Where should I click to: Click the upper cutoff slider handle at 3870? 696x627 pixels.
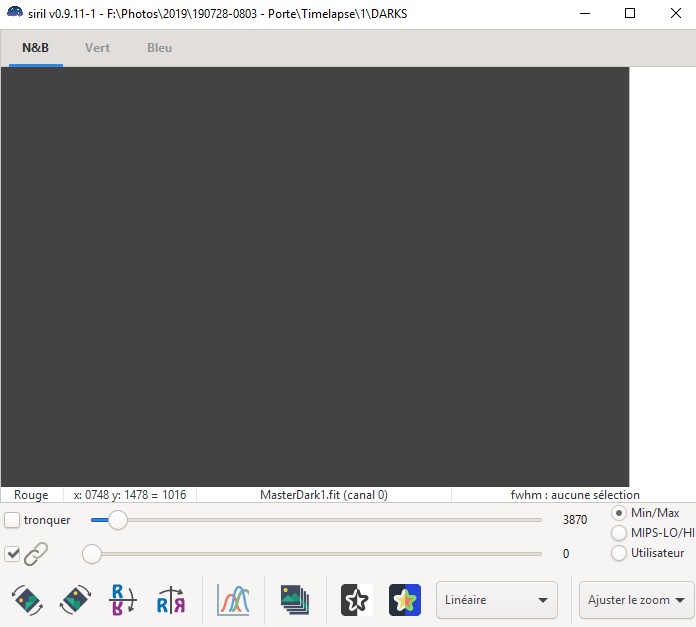[x=118, y=520]
